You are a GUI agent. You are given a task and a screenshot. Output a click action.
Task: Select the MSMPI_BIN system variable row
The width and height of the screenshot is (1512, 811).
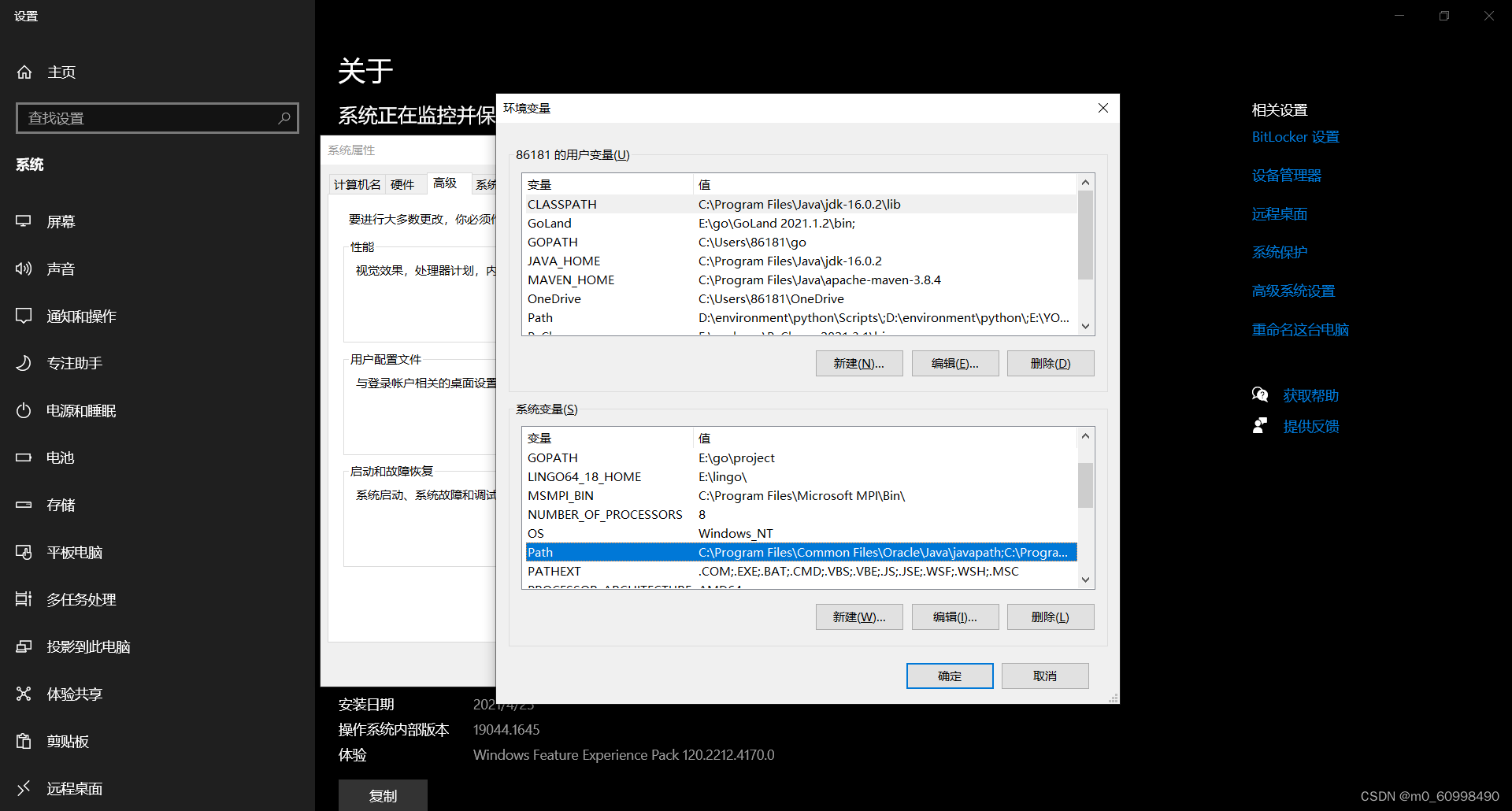pyautogui.click(x=799, y=495)
